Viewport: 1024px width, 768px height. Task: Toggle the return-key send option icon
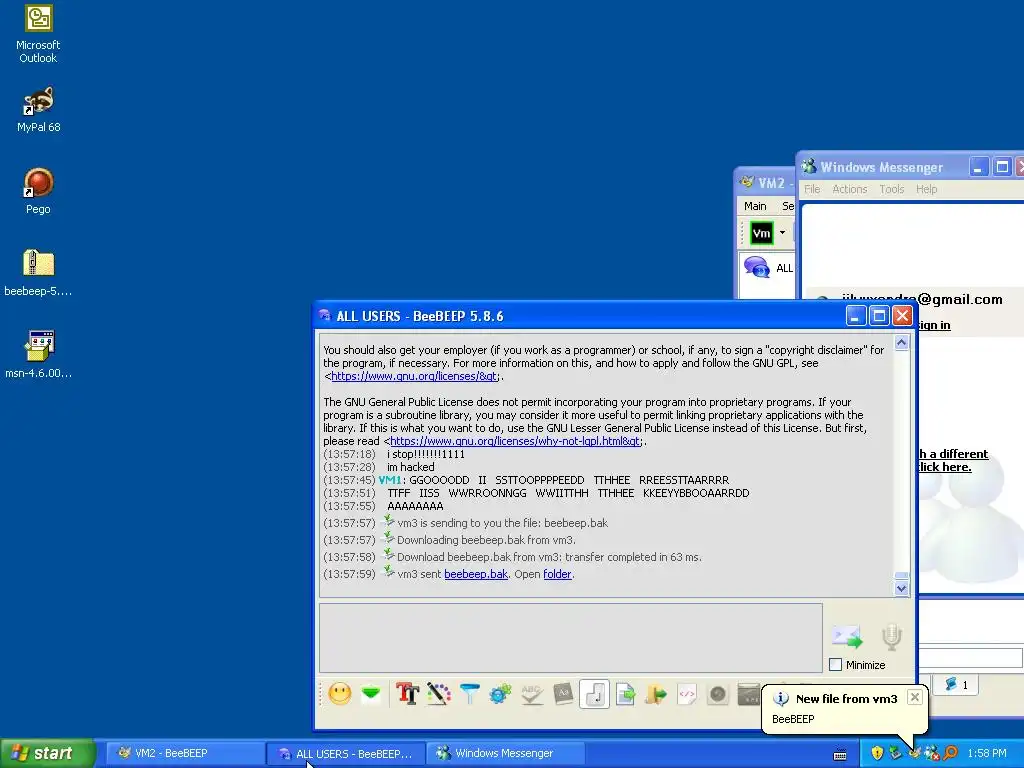tap(594, 694)
